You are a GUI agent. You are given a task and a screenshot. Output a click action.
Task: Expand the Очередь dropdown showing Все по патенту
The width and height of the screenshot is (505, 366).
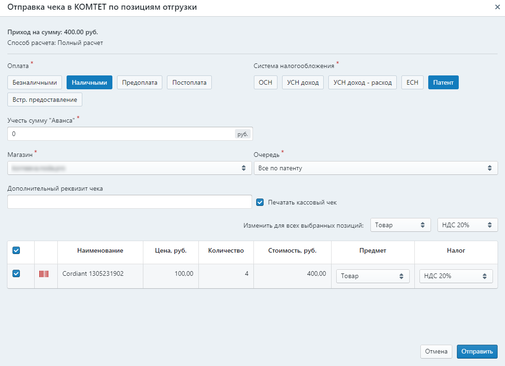[376, 168]
